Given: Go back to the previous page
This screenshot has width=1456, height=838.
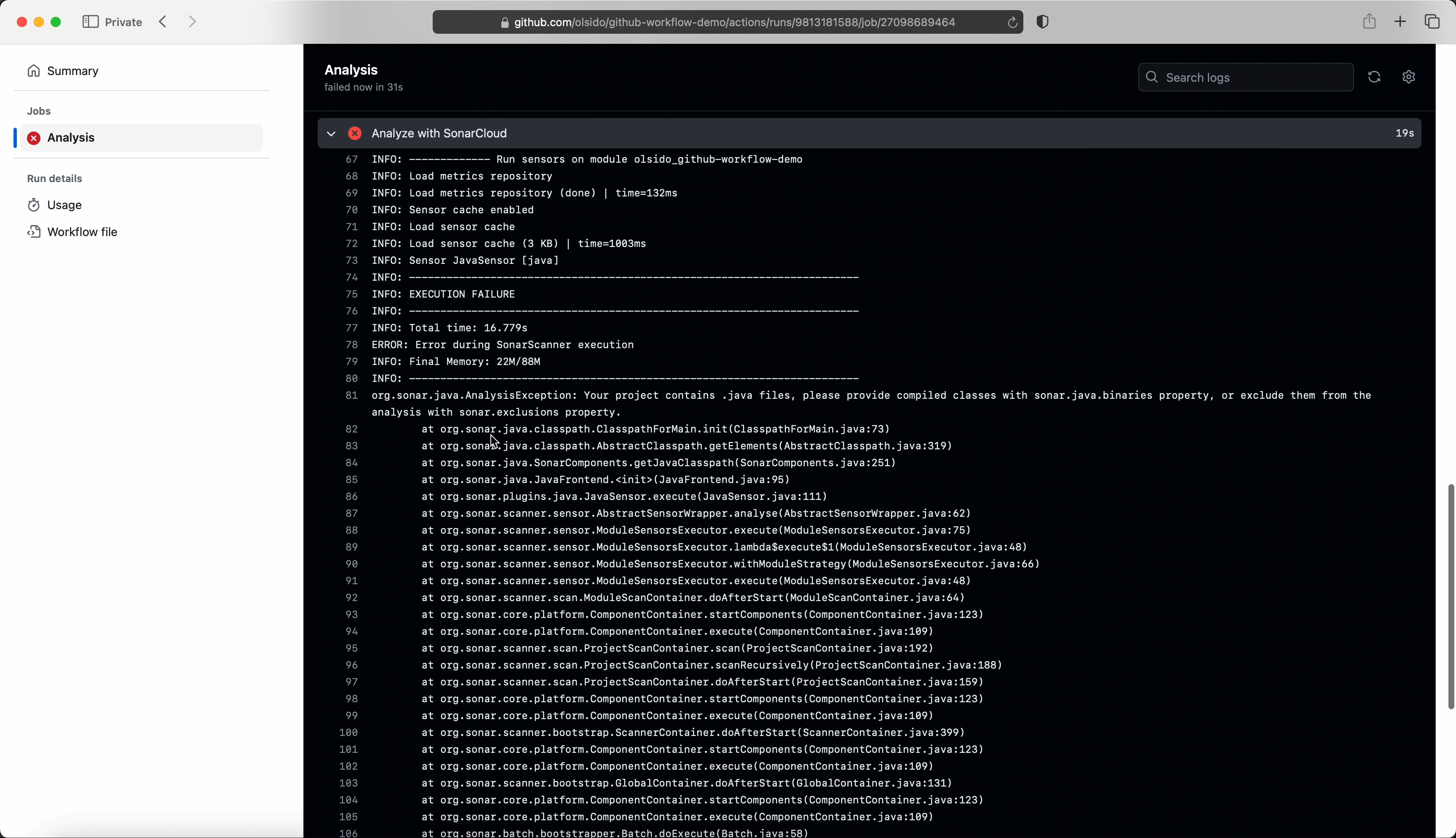Looking at the screenshot, I should click(x=163, y=22).
